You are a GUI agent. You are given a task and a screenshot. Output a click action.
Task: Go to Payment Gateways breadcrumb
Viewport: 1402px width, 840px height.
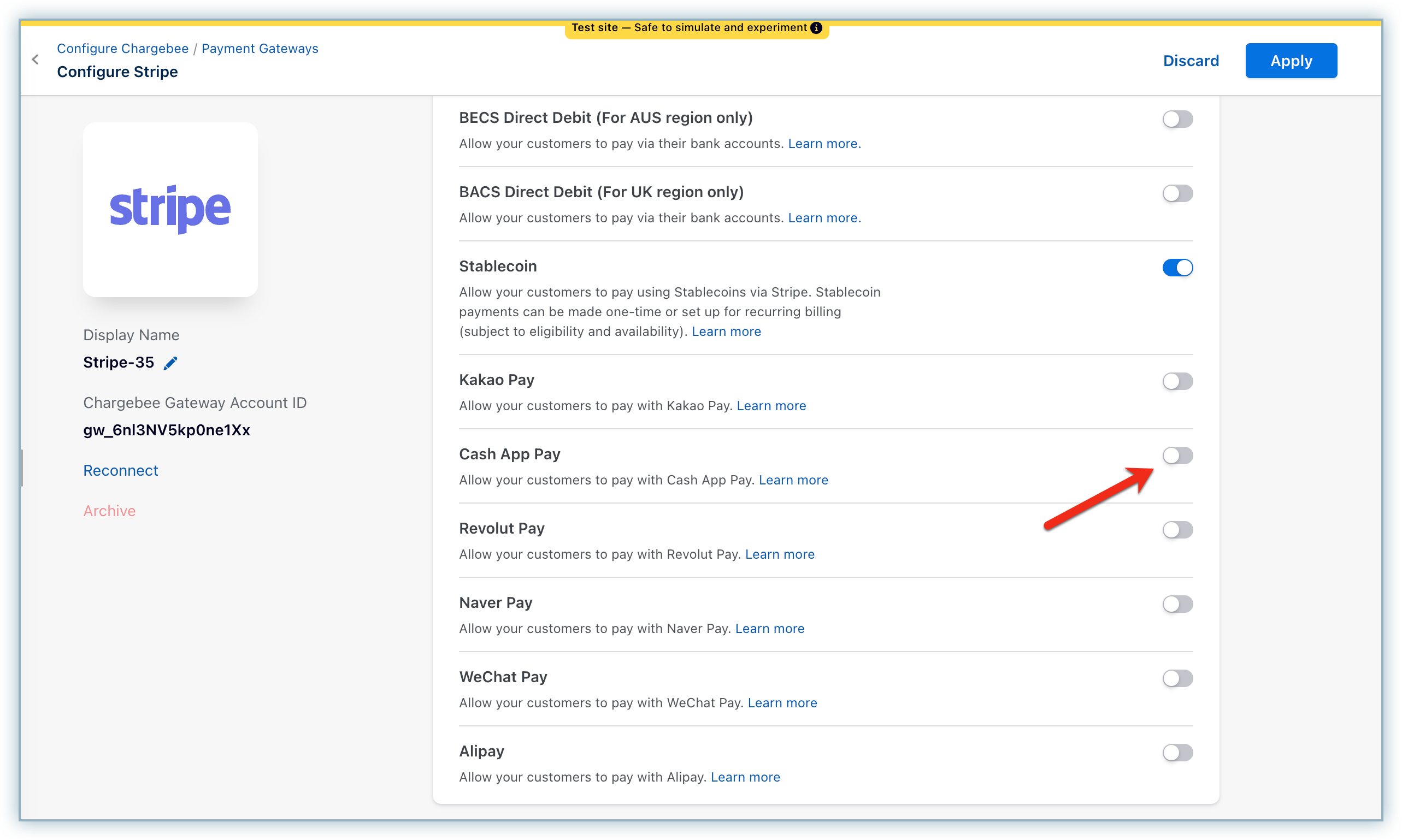tap(260, 49)
